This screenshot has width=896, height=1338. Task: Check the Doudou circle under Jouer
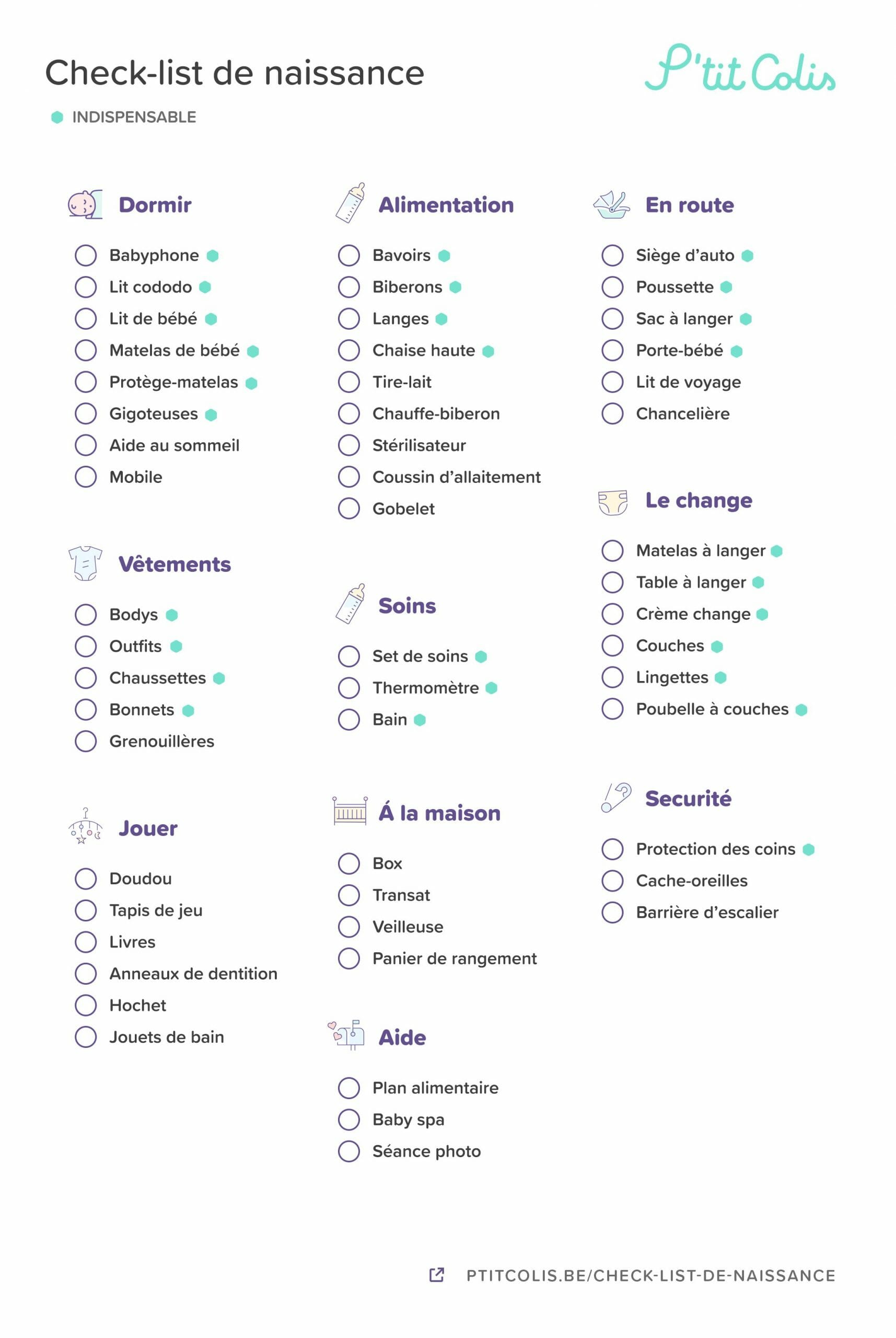click(x=86, y=879)
